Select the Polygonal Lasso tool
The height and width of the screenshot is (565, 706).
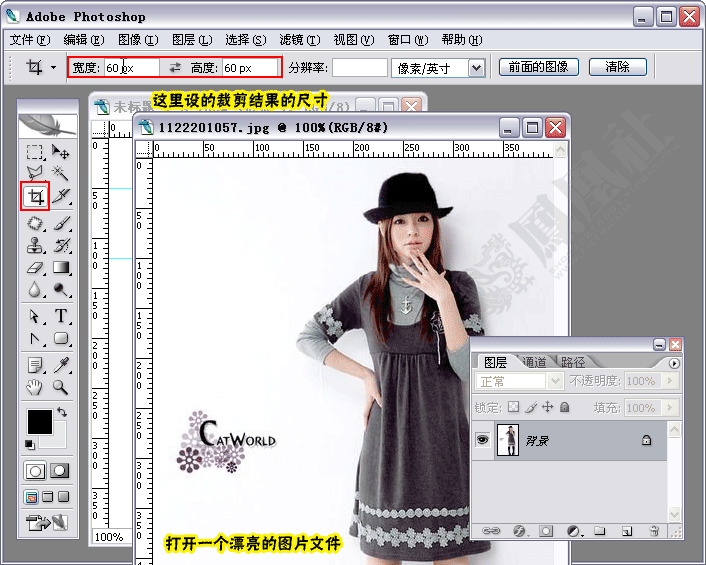coord(35,173)
